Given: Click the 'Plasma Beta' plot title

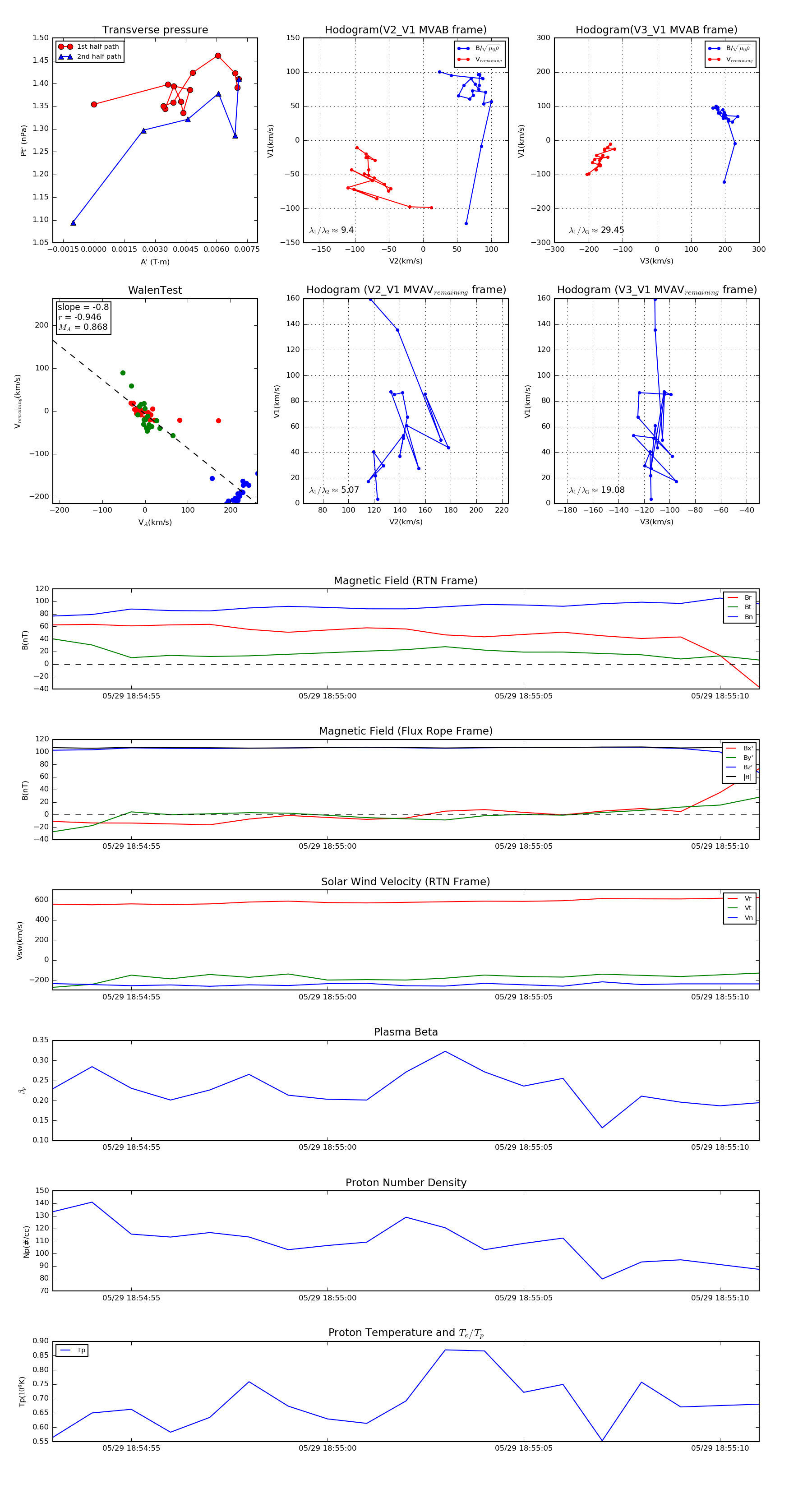Looking at the screenshot, I should coord(406,1032).
